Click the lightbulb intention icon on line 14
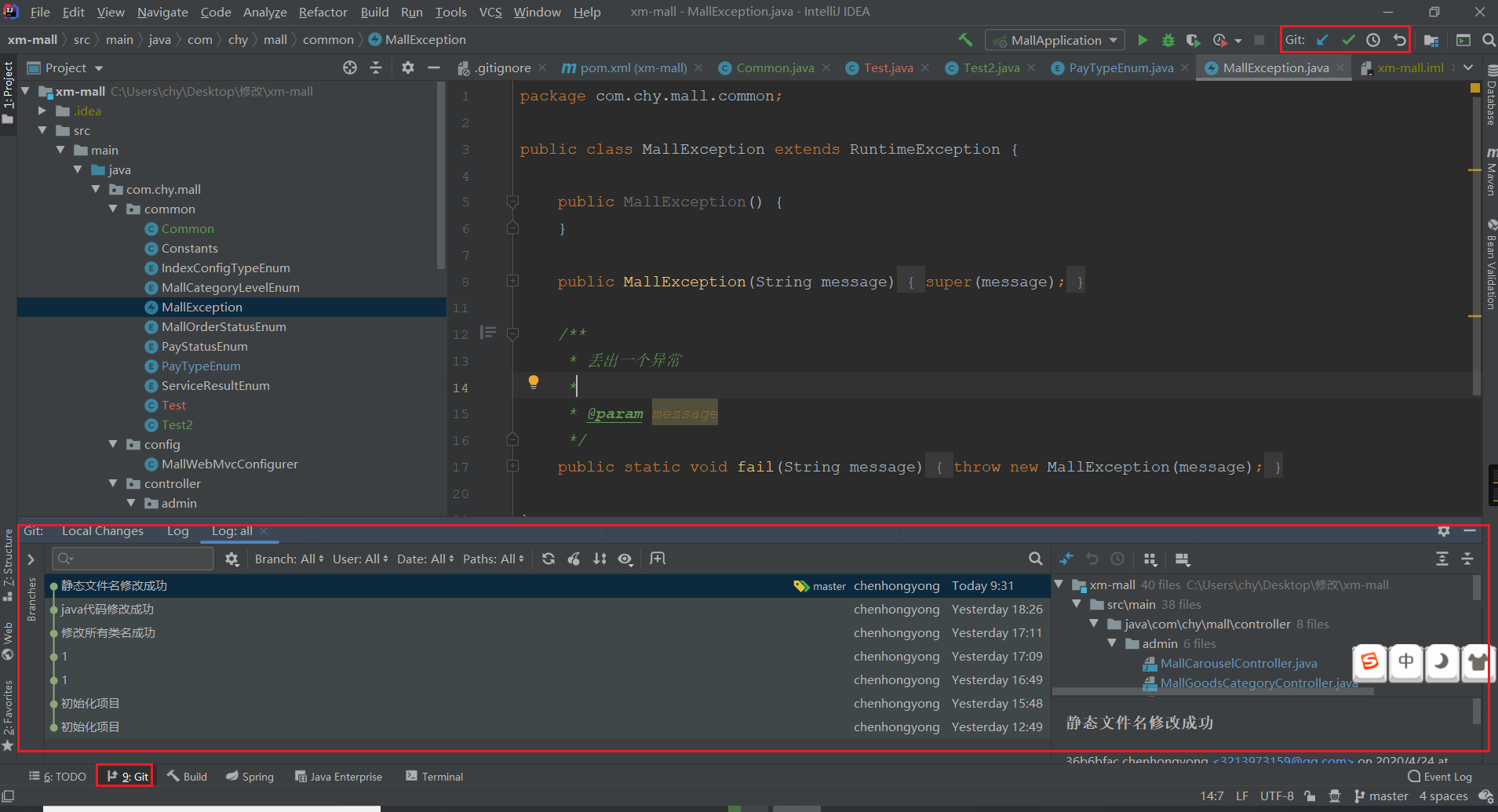 534,382
